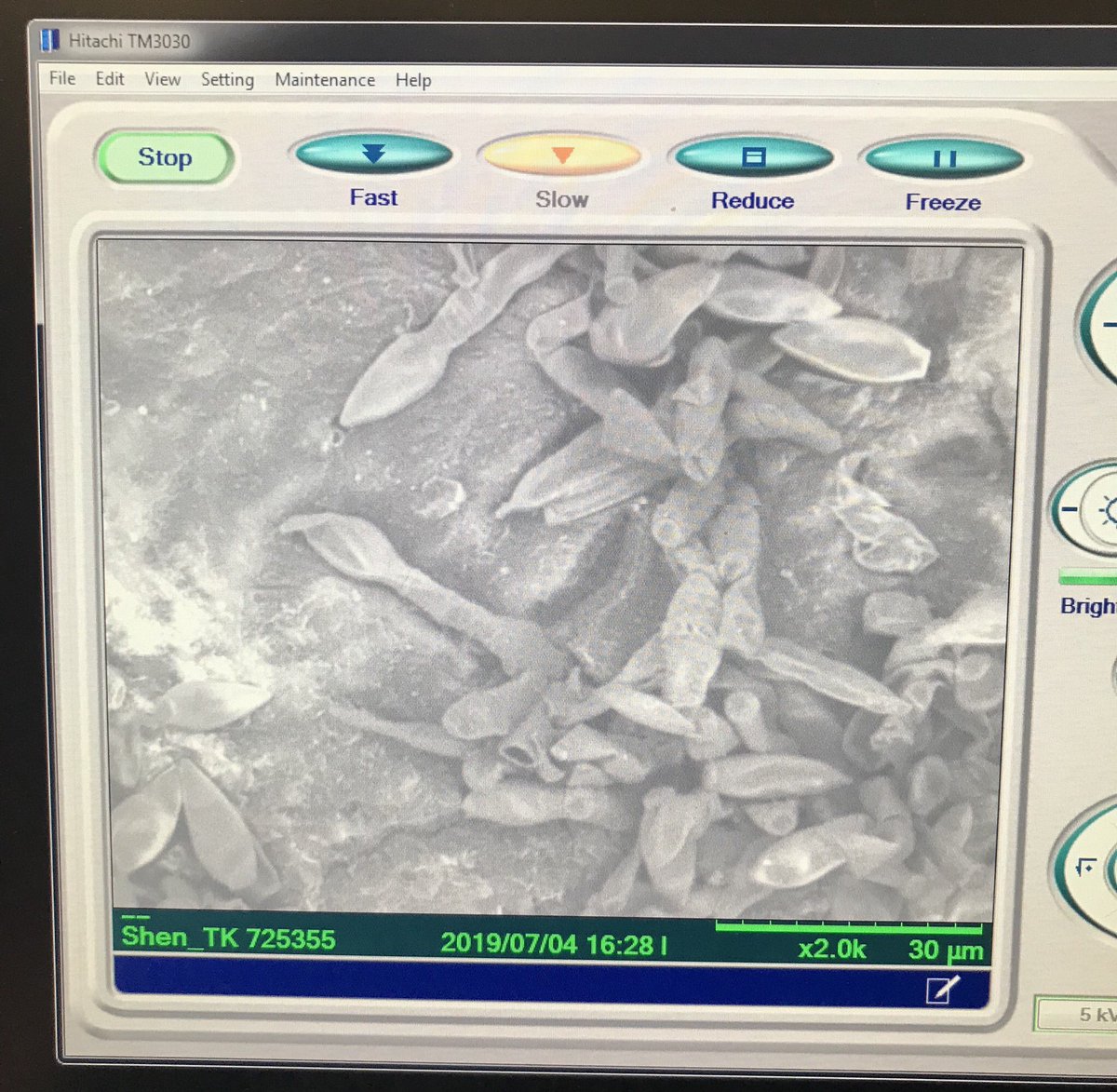Open the File menu

pyautogui.click(x=62, y=77)
